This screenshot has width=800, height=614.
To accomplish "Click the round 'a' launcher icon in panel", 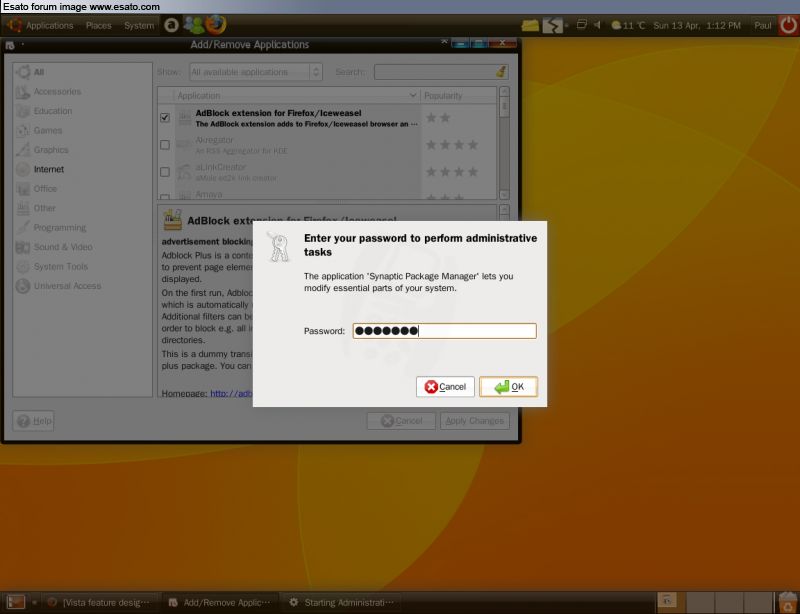I will pos(171,25).
